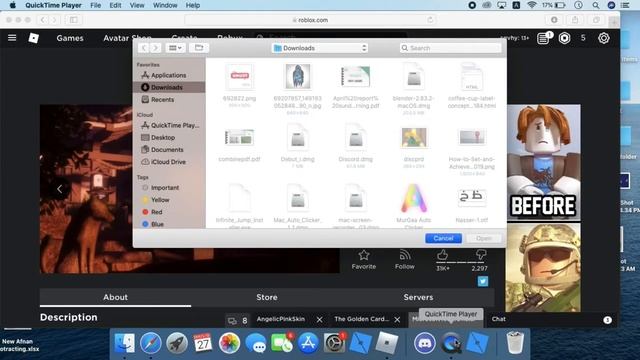Switch to the About tab
640x360 pixels.
(x=115, y=297)
